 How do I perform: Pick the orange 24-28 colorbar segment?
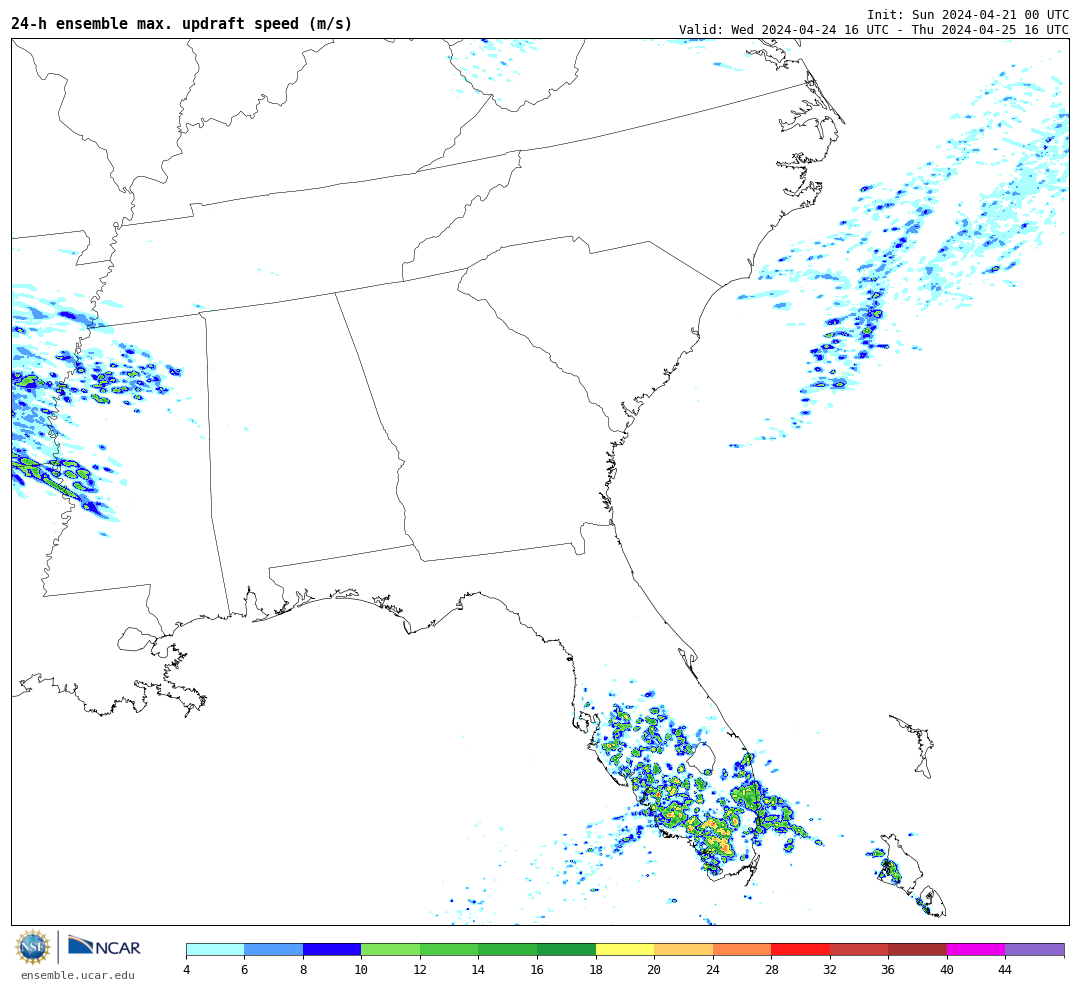(x=742, y=949)
